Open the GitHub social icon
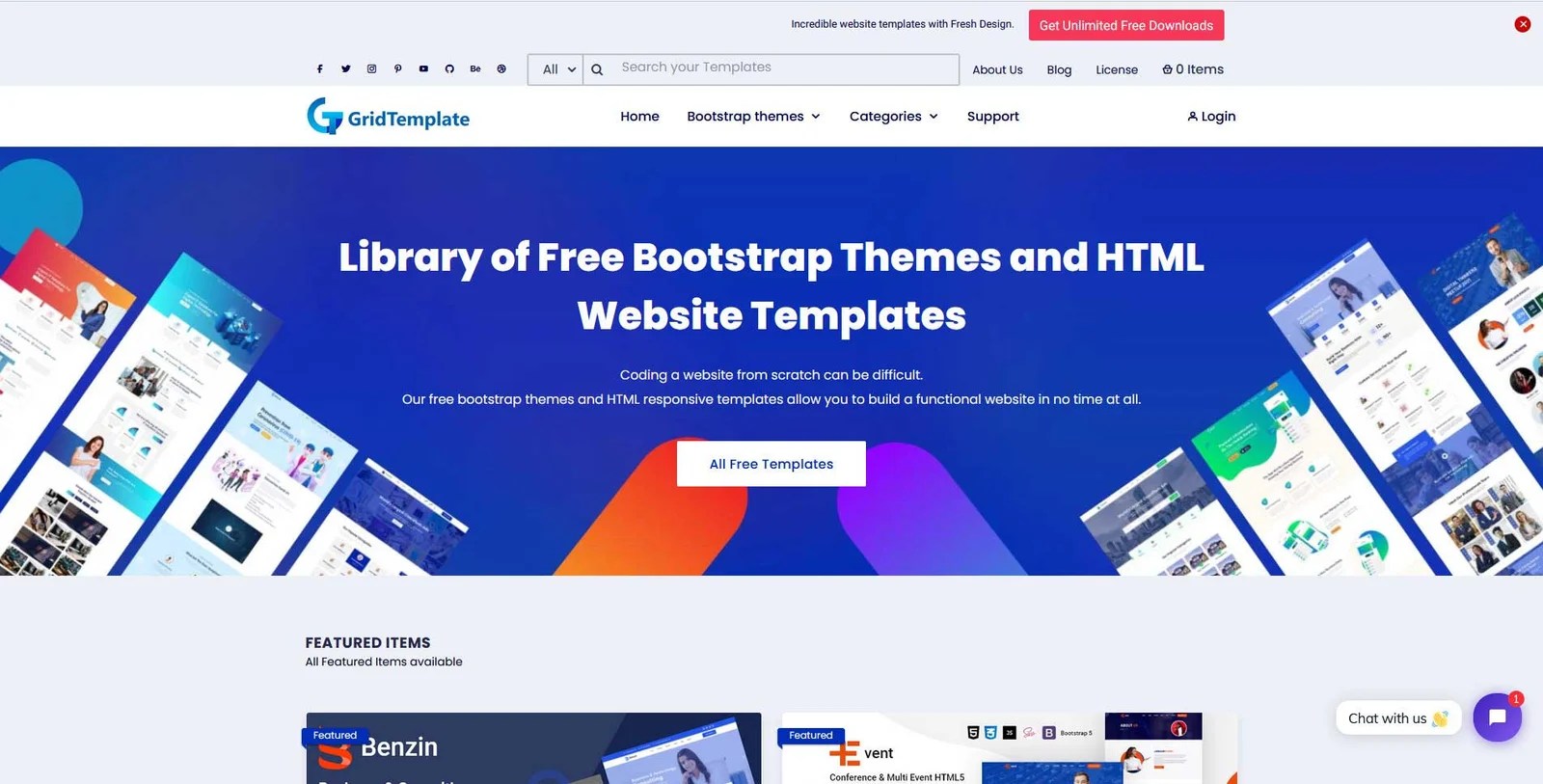1543x784 pixels. pyautogui.click(x=449, y=68)
